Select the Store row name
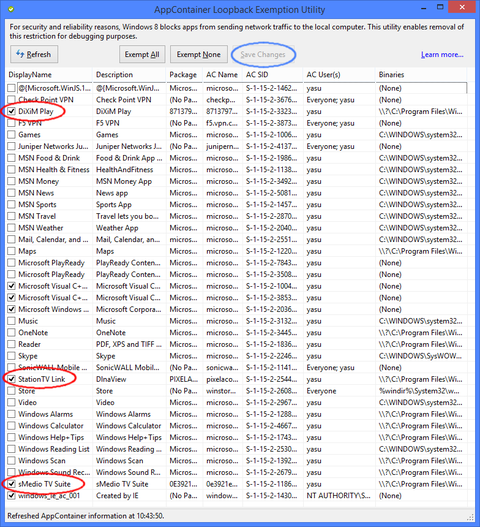This screenshot has width=480, height=527. 27,391
